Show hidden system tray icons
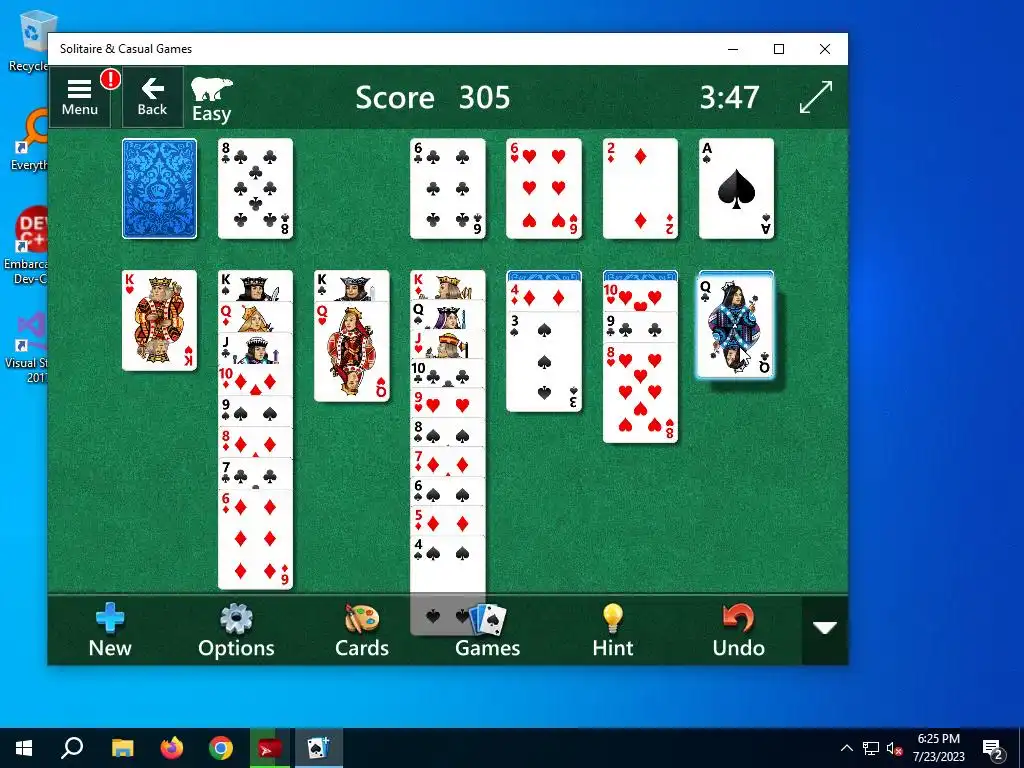 point(846,748)
